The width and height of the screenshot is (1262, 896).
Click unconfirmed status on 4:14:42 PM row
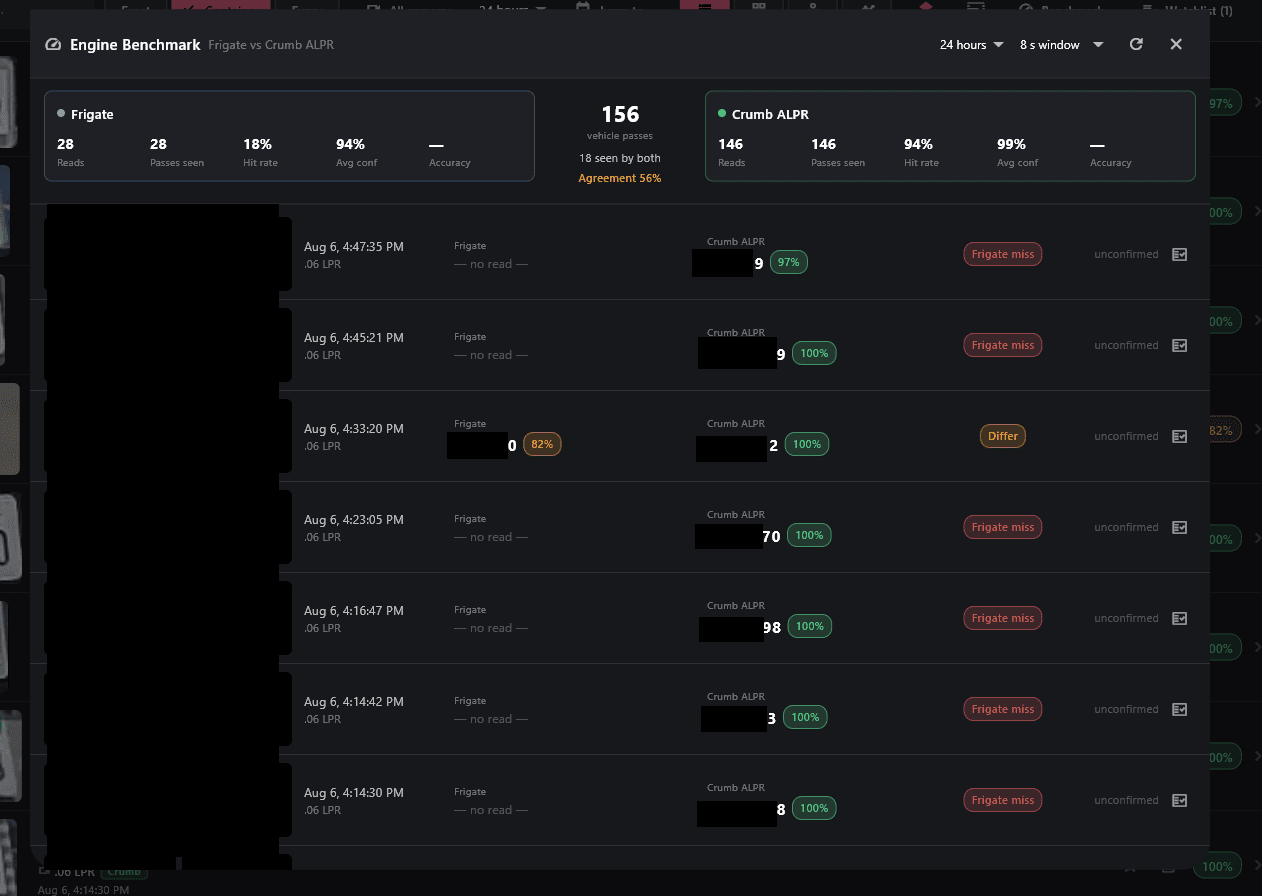click(x=1126, y=709)
